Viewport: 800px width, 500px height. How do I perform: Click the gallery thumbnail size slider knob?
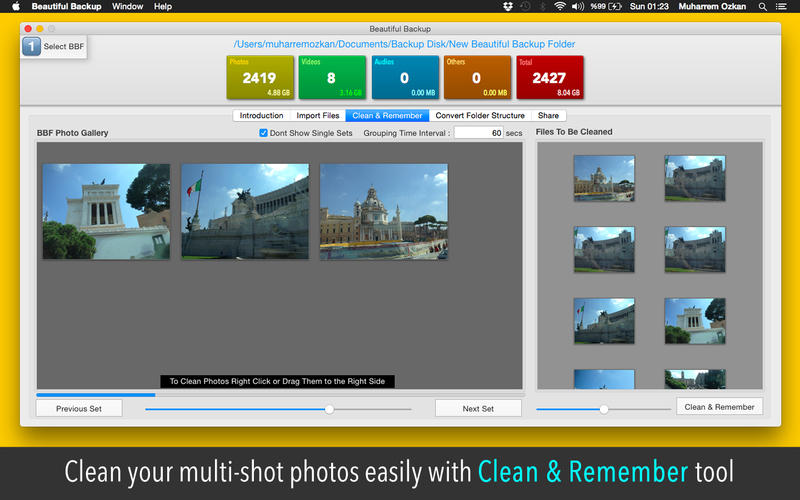click(x=330, y=409)
